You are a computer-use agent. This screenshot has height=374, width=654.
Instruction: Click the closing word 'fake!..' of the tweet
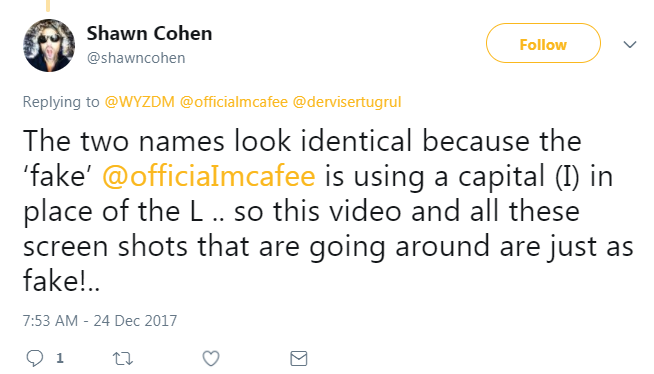(x=61, y=280)
